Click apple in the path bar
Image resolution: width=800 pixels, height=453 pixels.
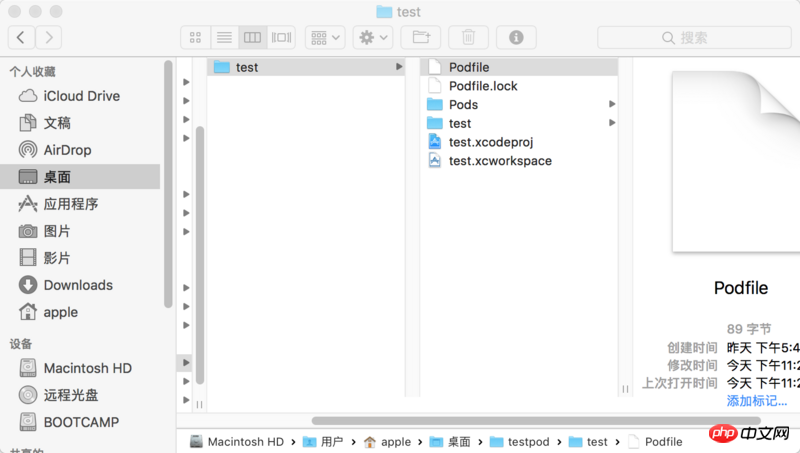387,442
